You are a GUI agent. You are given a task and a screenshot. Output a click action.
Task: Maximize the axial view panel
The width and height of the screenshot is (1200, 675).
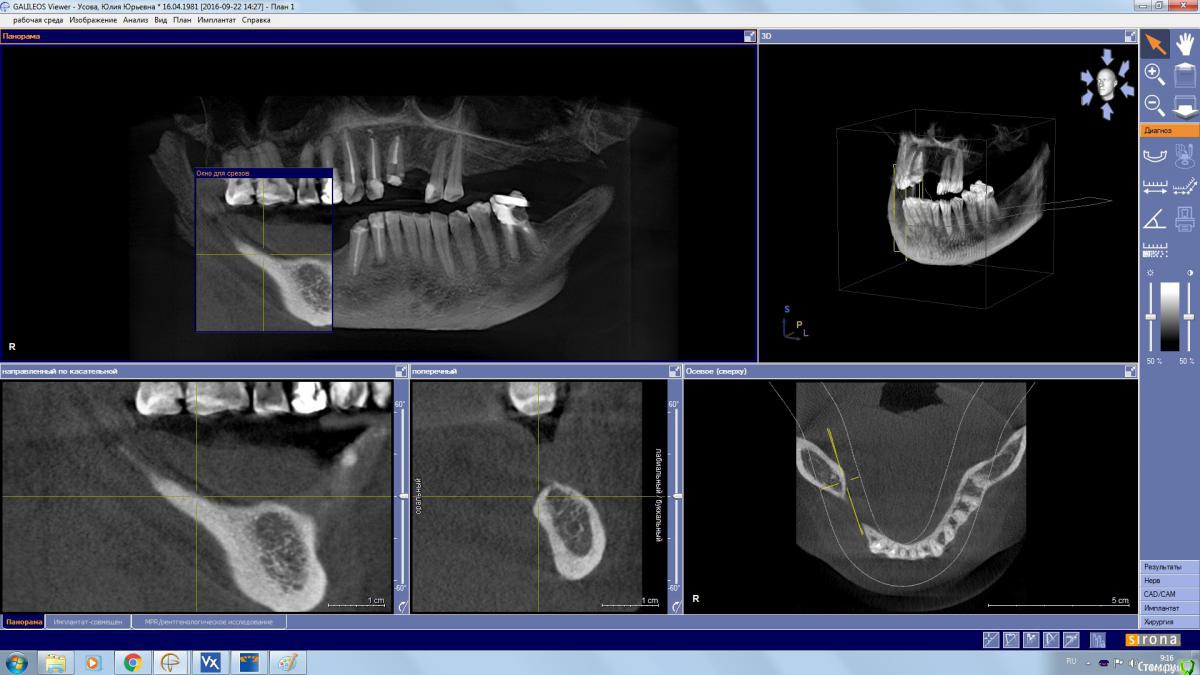[1130, 371]
